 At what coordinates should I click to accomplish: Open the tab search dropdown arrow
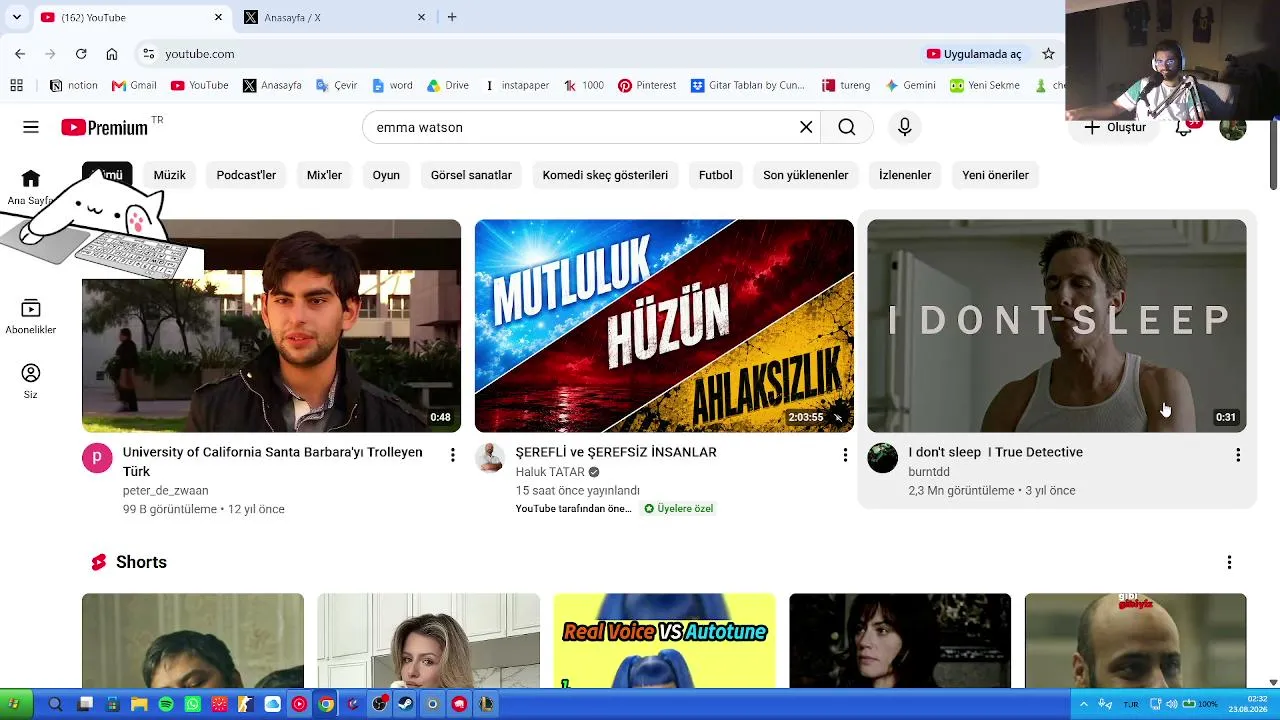pyautogui.click(x=16, y=17)
